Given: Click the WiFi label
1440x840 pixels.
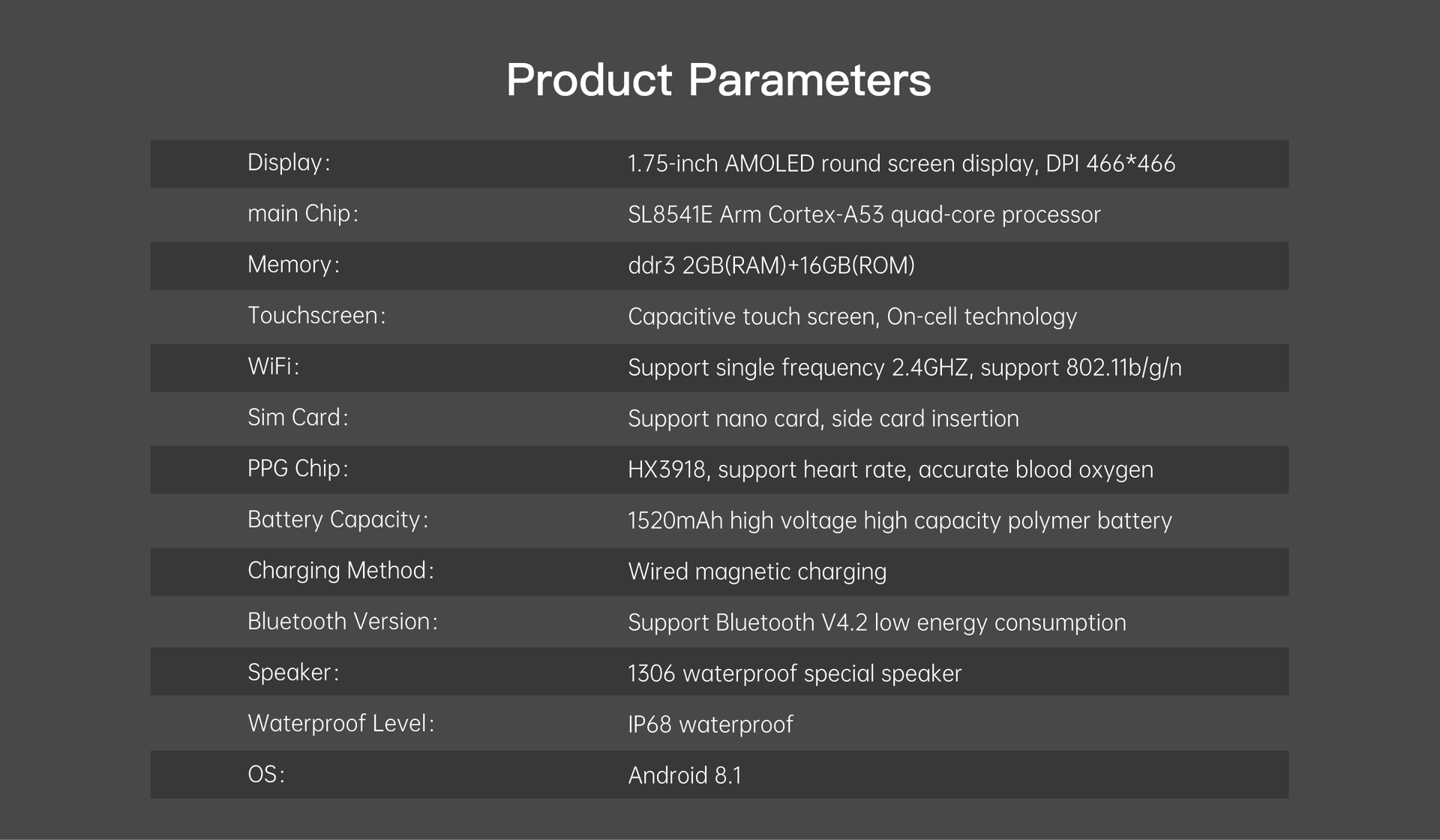Looking at the screenshot, I should point(273,367).
